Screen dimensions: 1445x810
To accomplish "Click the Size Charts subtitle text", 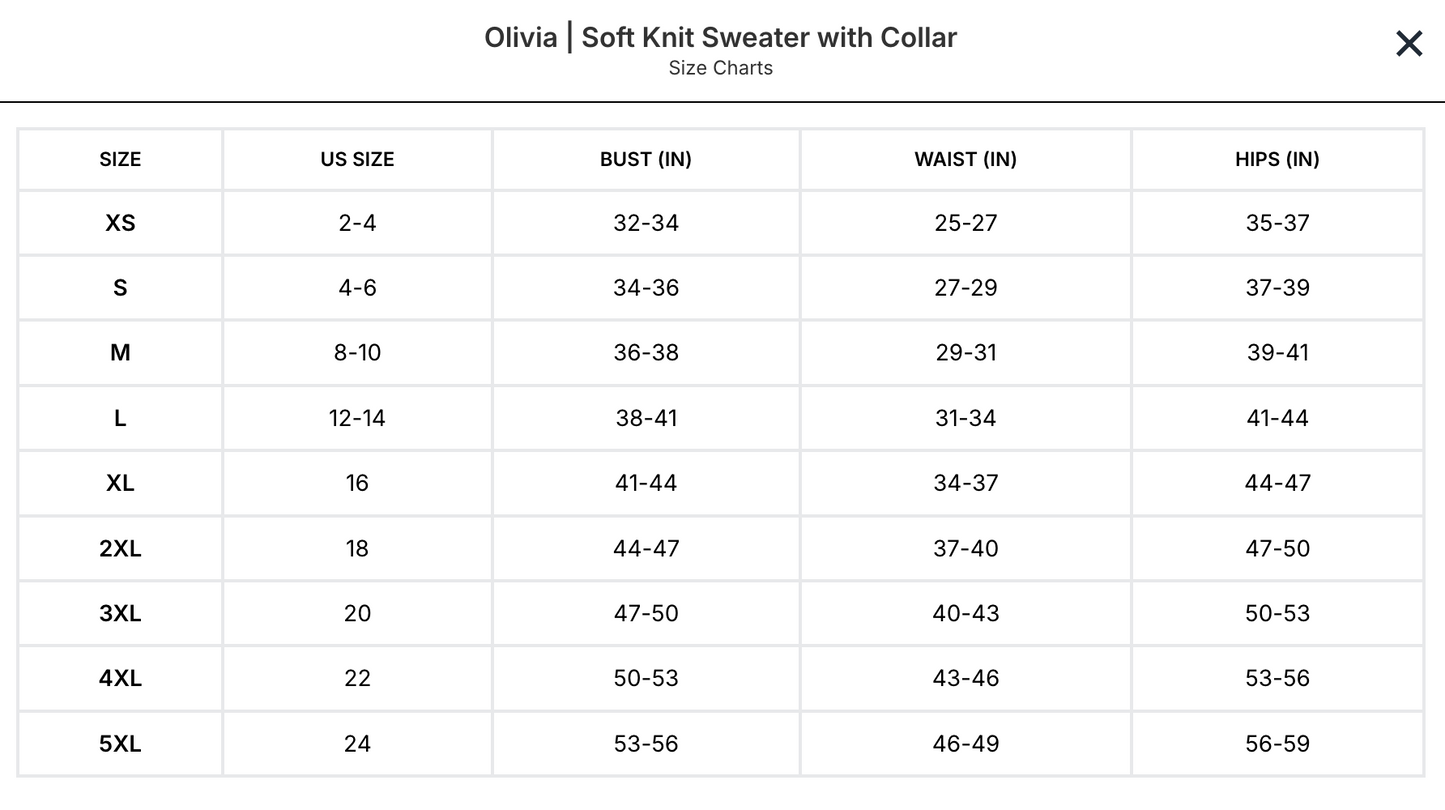I will [x=722, y=68].
